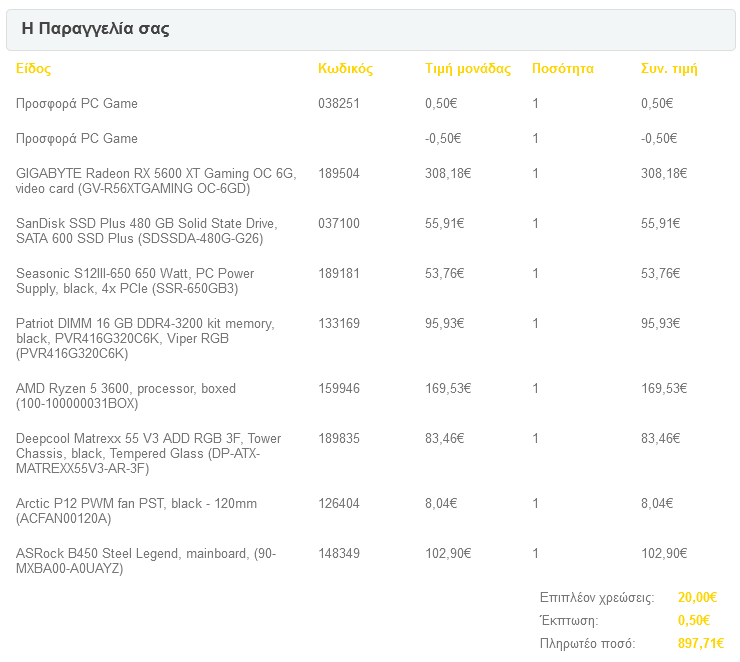This screenshot has height=662, width=740.
Task: Click the 308,18€ unit price
Action: pos(448,173)
